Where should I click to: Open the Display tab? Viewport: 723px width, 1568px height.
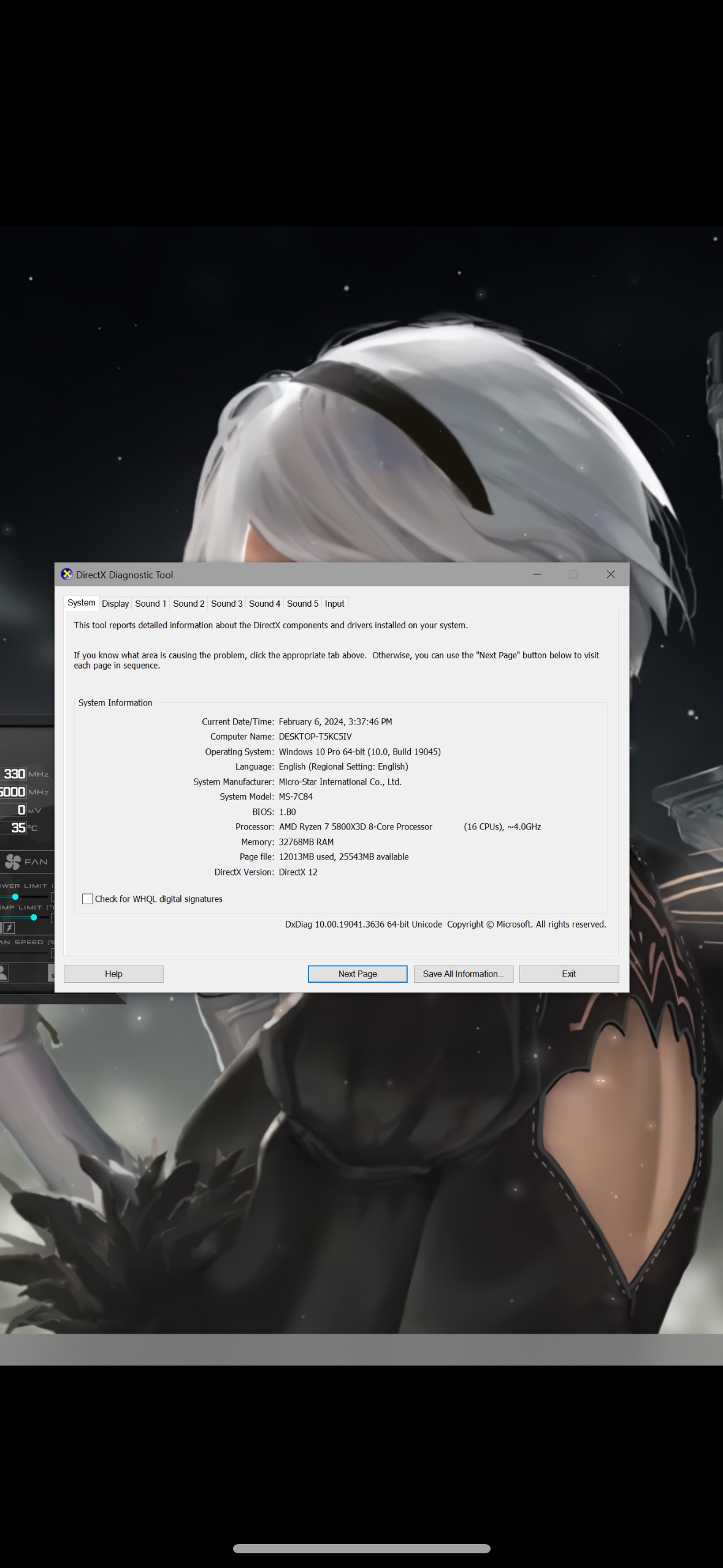(x=115, y=604)
